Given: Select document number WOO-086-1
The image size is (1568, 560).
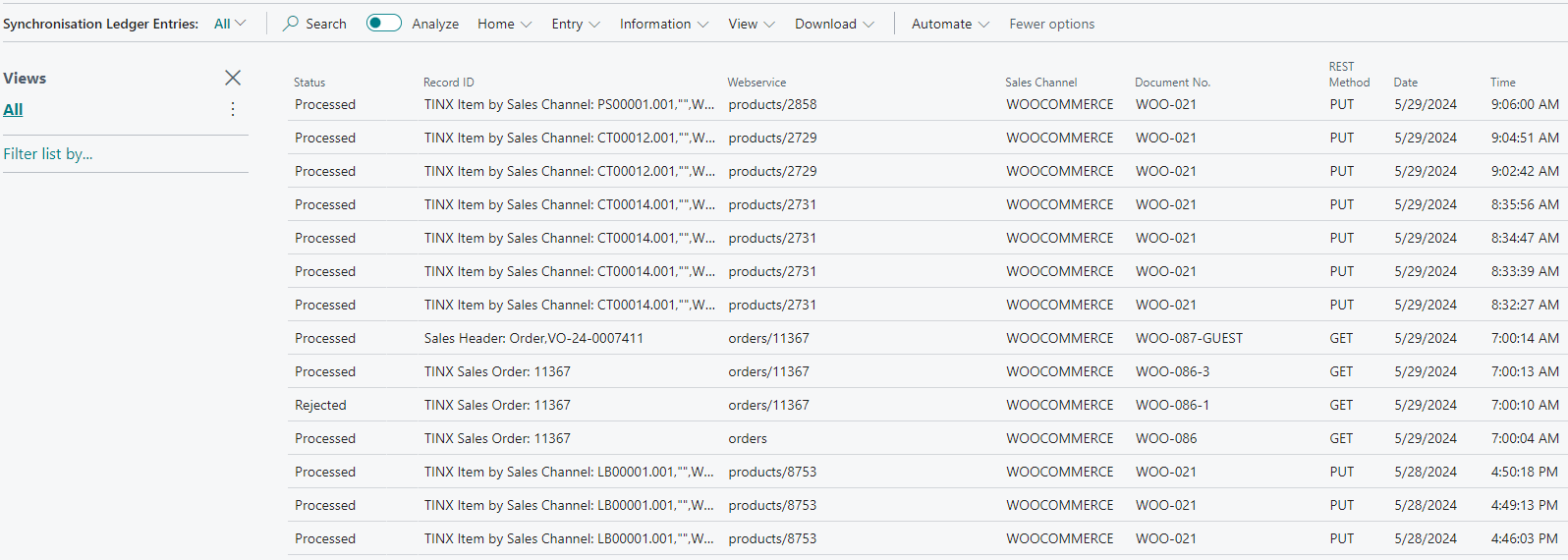Looking at the screenshot, I should 1172,405.
